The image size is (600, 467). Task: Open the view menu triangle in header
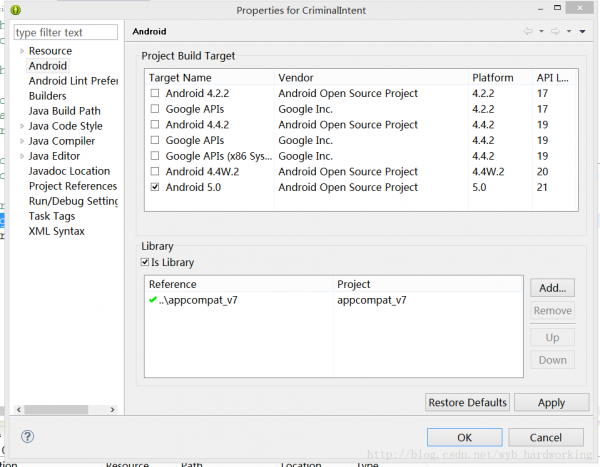tap(582, 31)
